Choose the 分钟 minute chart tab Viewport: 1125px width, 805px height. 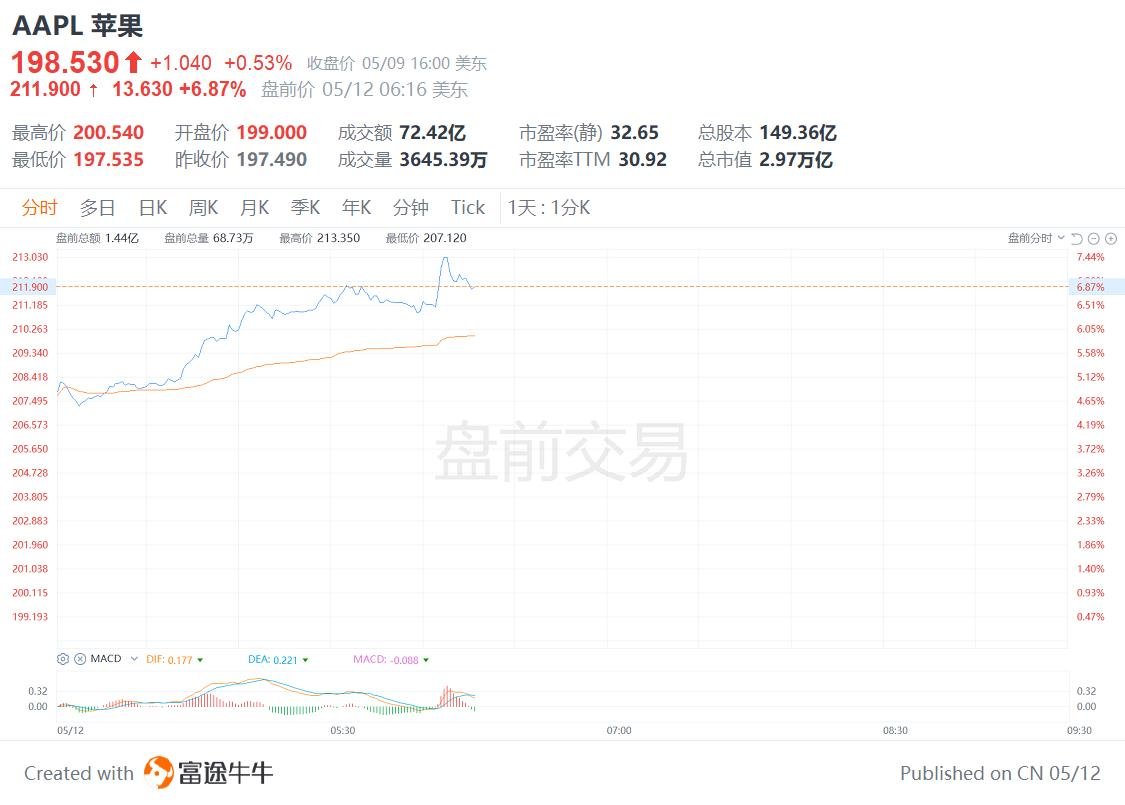click(410, 208)
